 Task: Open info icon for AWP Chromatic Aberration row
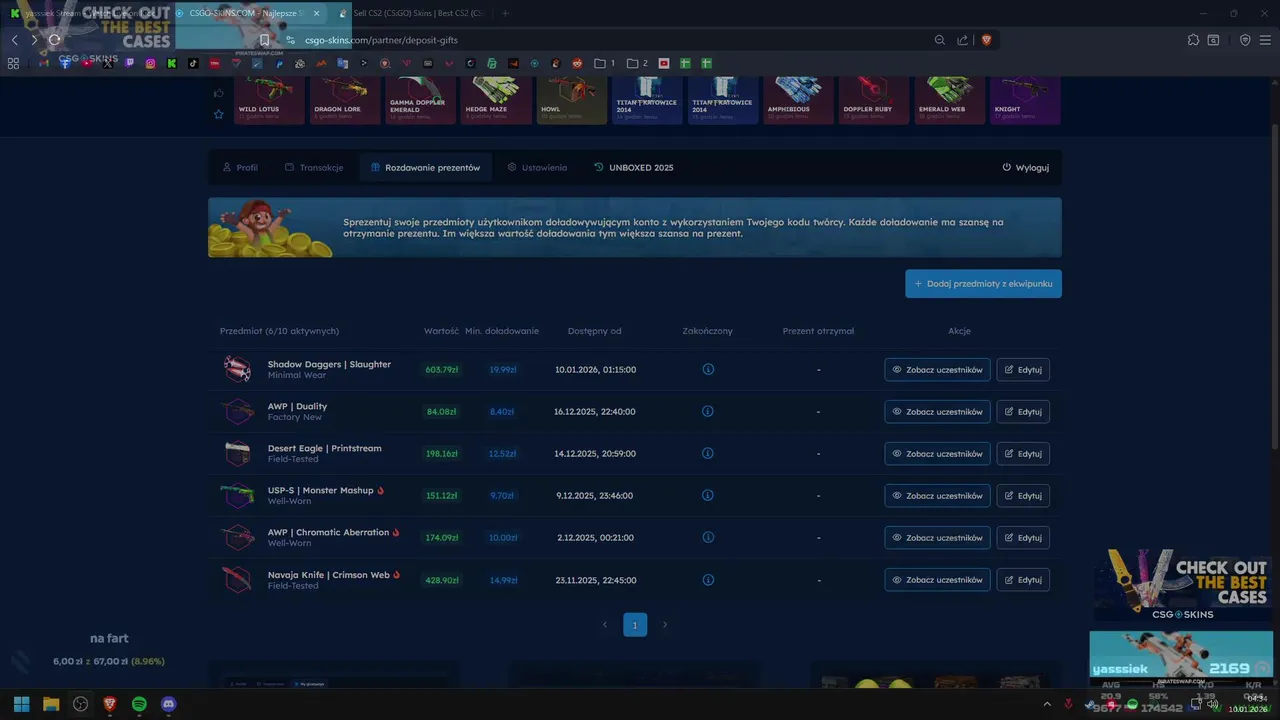[708, 537]
